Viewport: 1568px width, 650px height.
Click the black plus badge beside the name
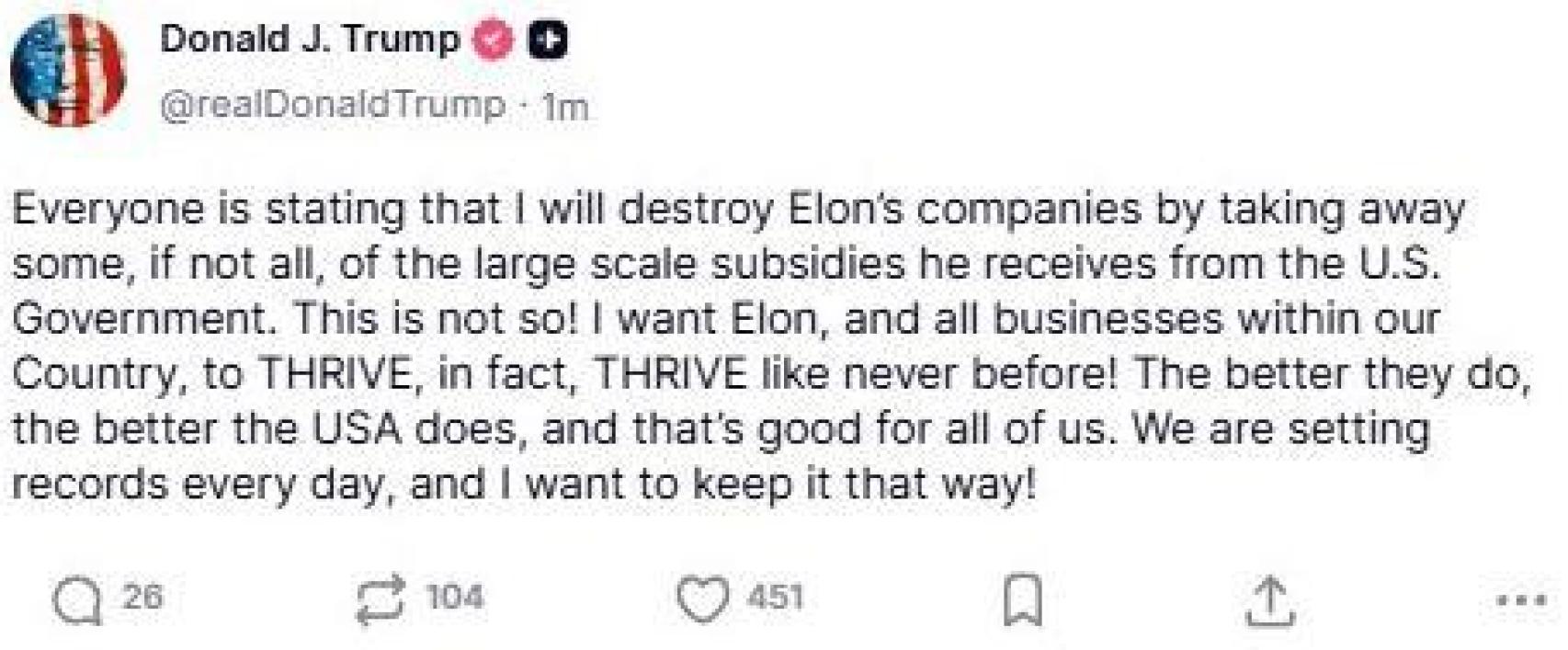(548, 40)
